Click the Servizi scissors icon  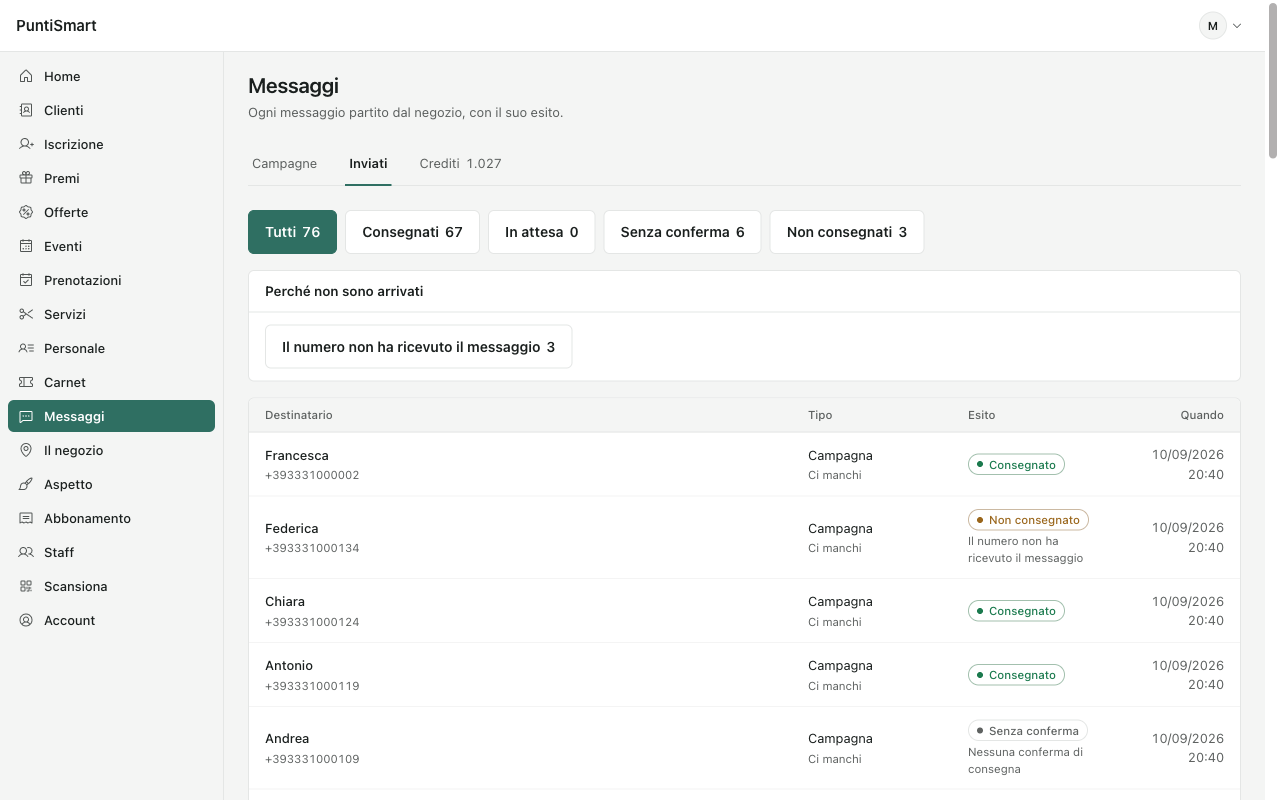26,314
